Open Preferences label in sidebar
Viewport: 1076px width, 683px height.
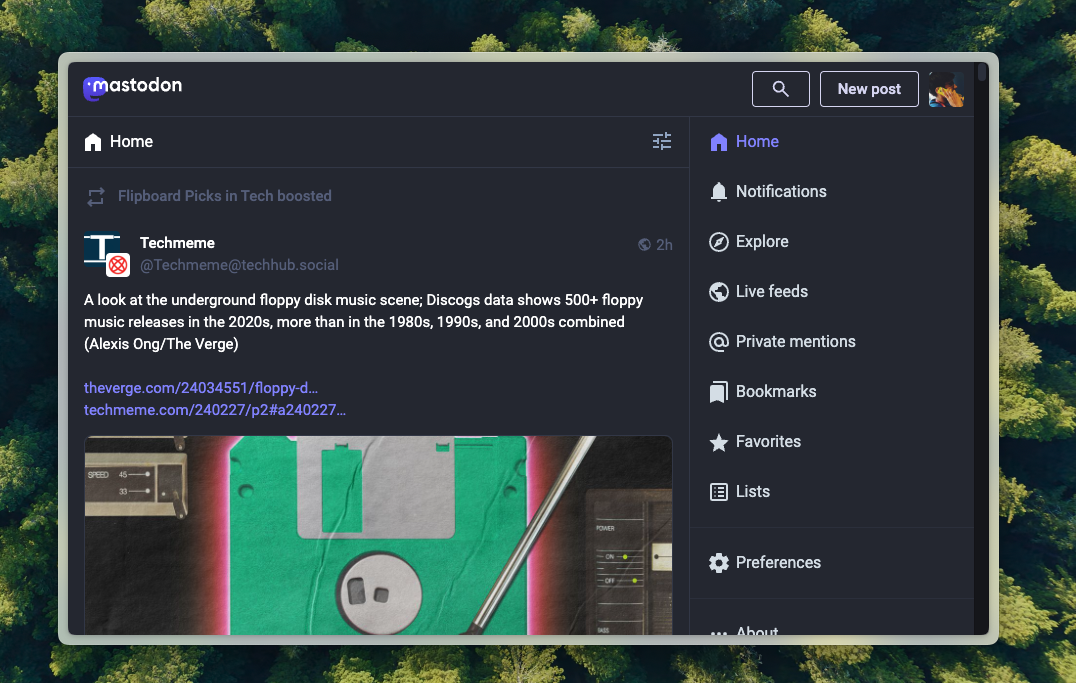click(x=778, y=563)
